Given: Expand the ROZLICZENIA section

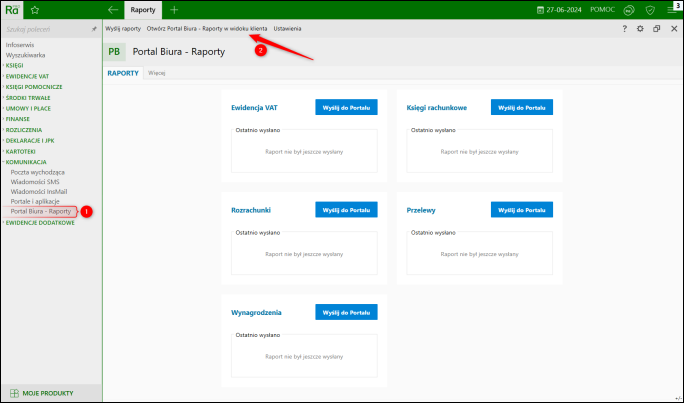Looking at the screenshot, I should coord(24,130).
